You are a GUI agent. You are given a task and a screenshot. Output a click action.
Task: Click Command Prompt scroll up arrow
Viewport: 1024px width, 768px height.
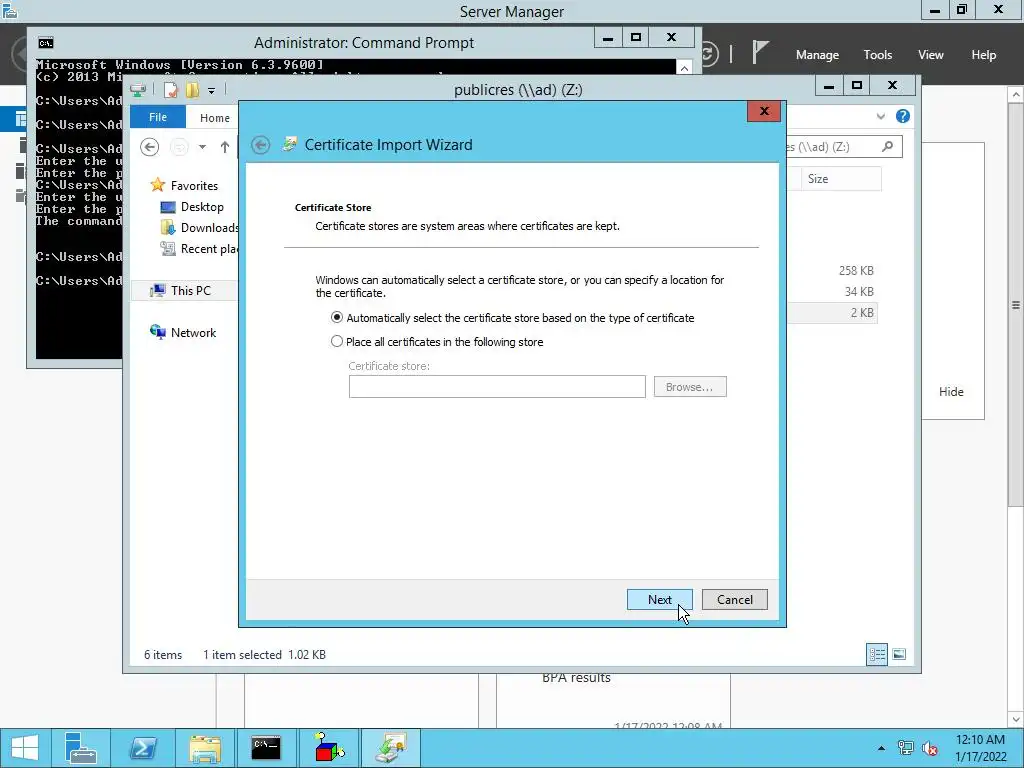click(684, 68)
